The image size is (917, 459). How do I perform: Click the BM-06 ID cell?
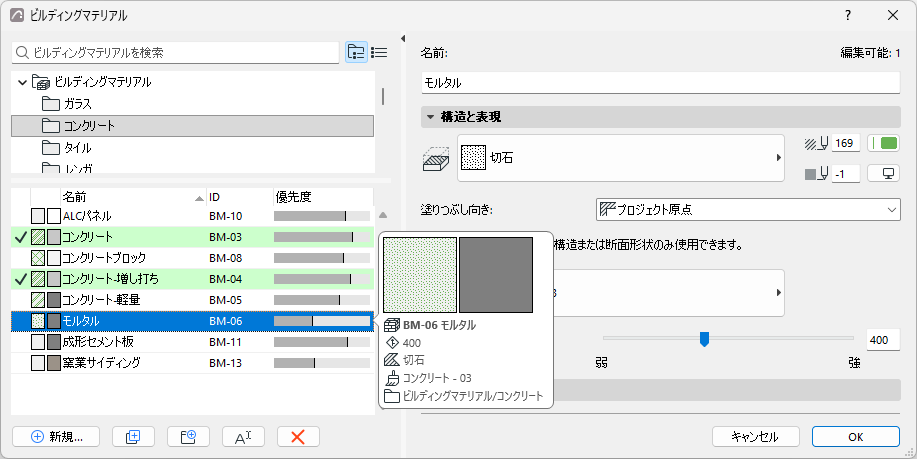[226, 321]
